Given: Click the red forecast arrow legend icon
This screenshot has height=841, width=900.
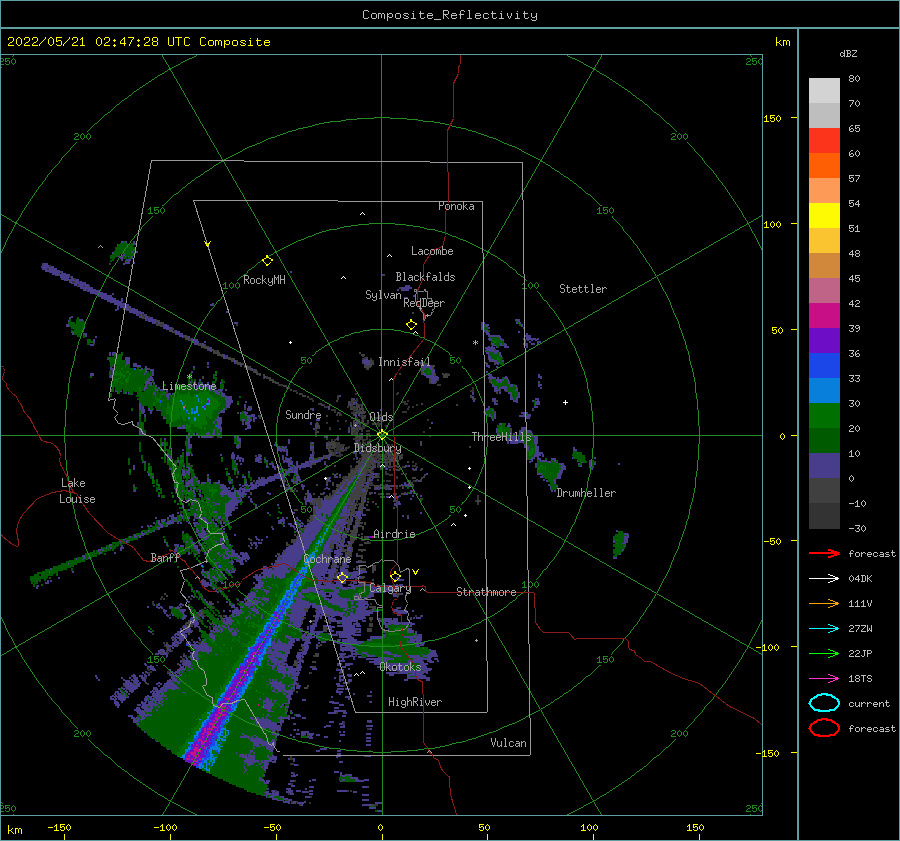Looking at the screenshot, I should click(x=824, y=553).
